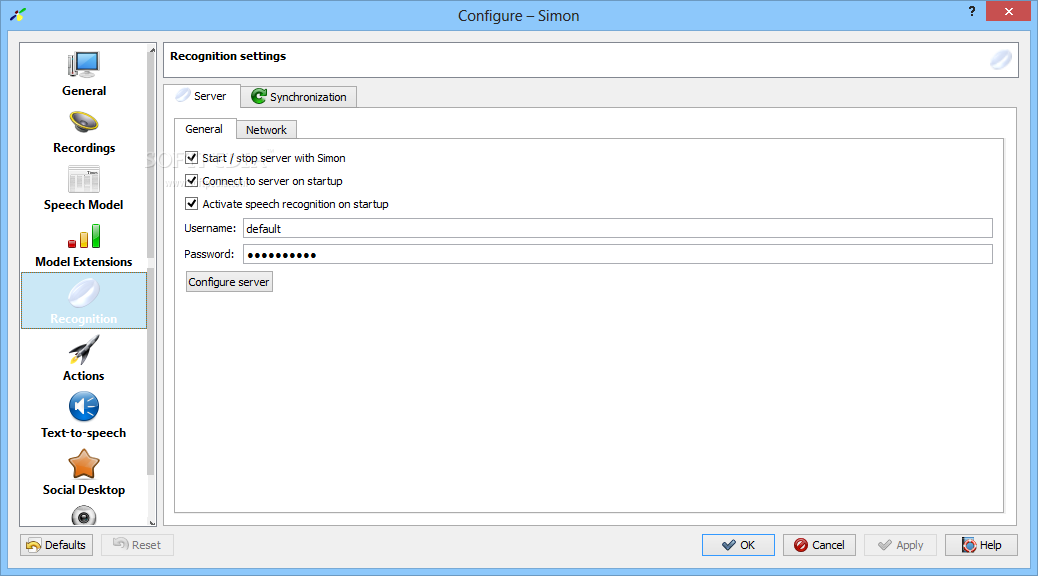
Task: Open the Speech Model section
Action: 83,188
